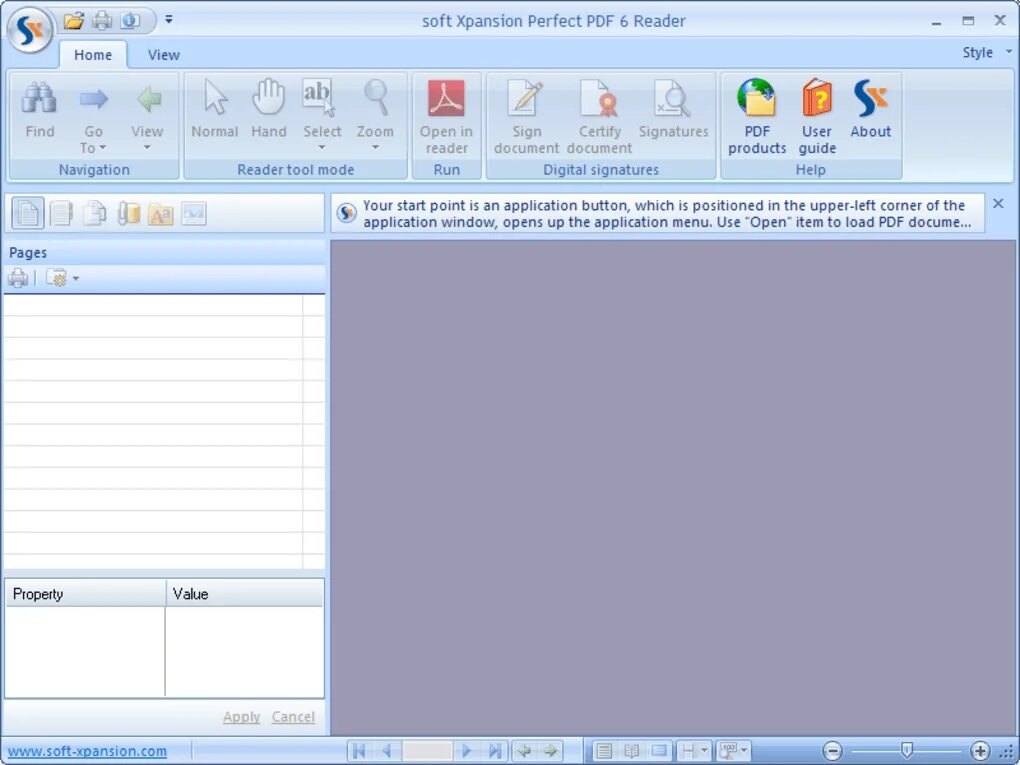Go to last page button
The width and height of the screenshot is (1020, 765).
coord(494,751)
